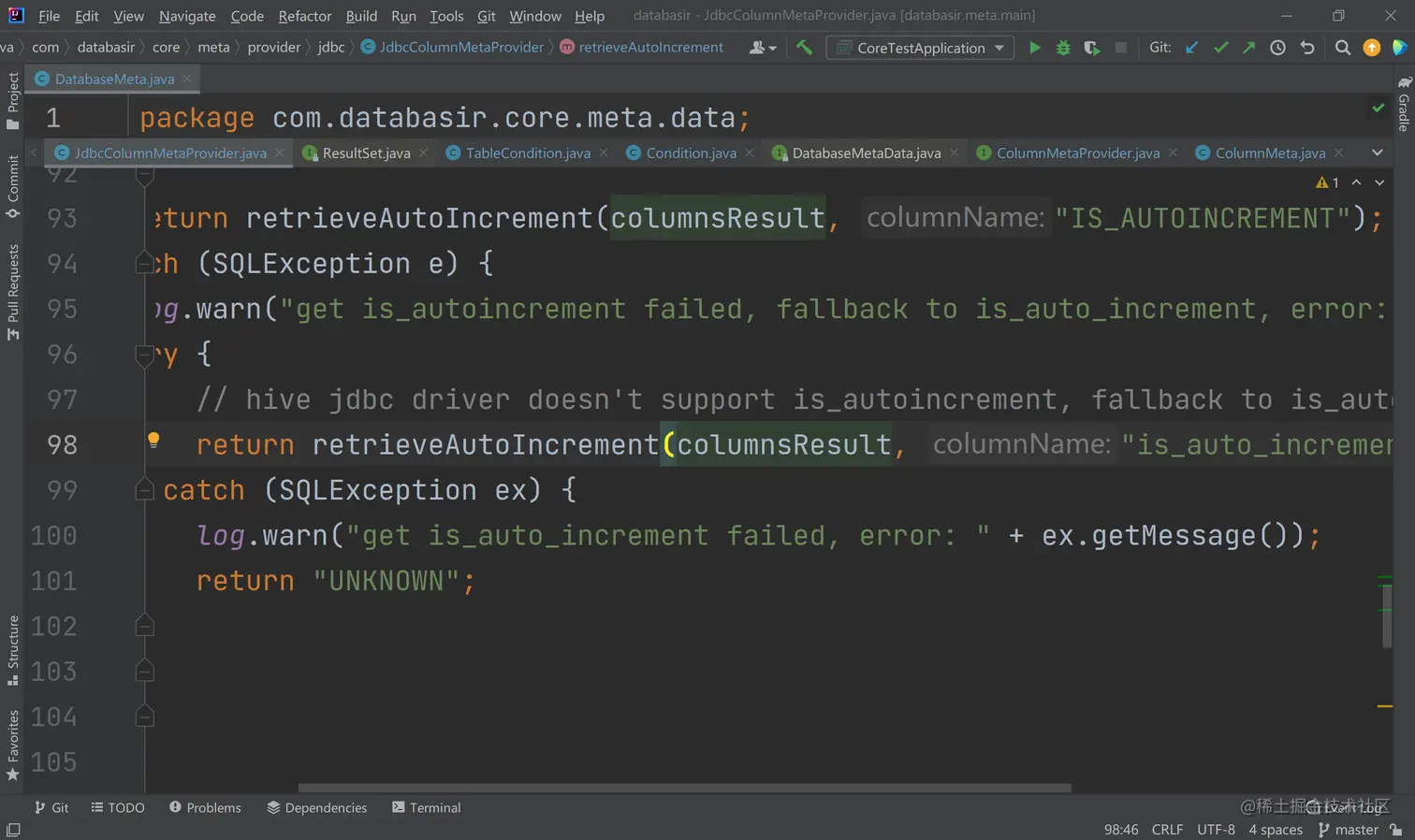Screen dimensions: 1415x840
Task: Close the JdbcColumnMetaProvider.java tab
Action: click(280, 152)
